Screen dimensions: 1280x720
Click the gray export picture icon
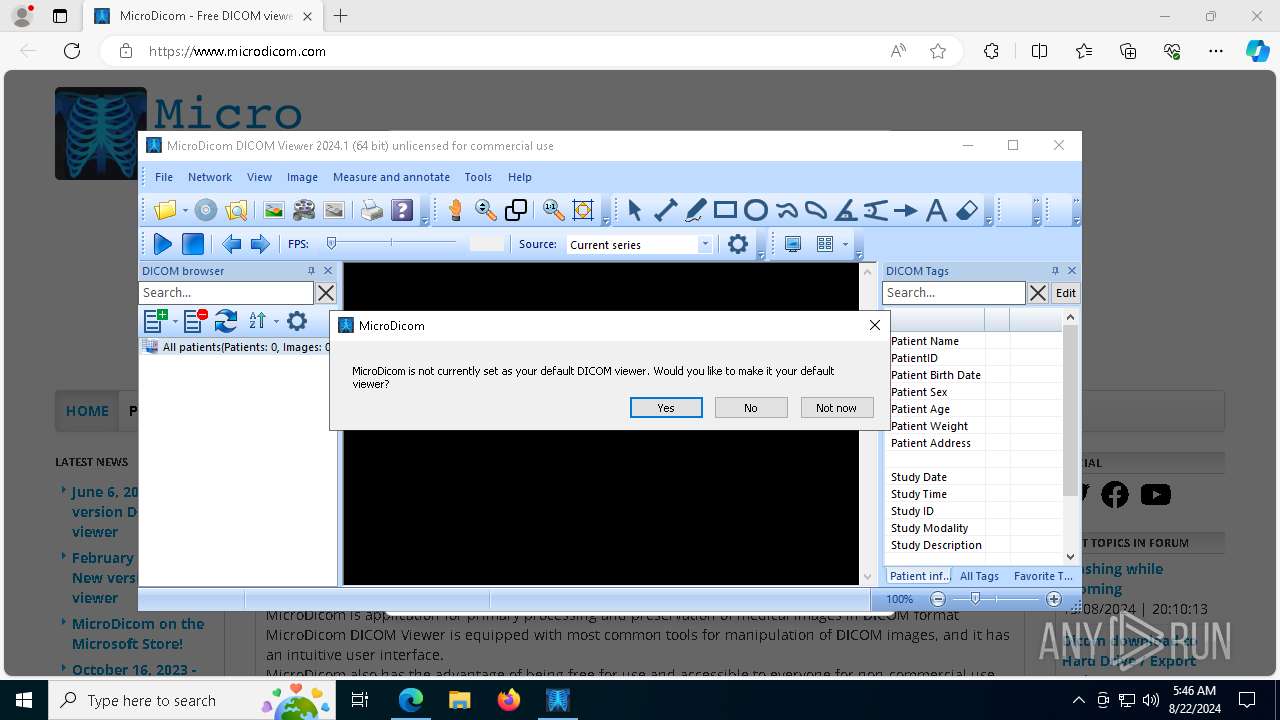334,210
